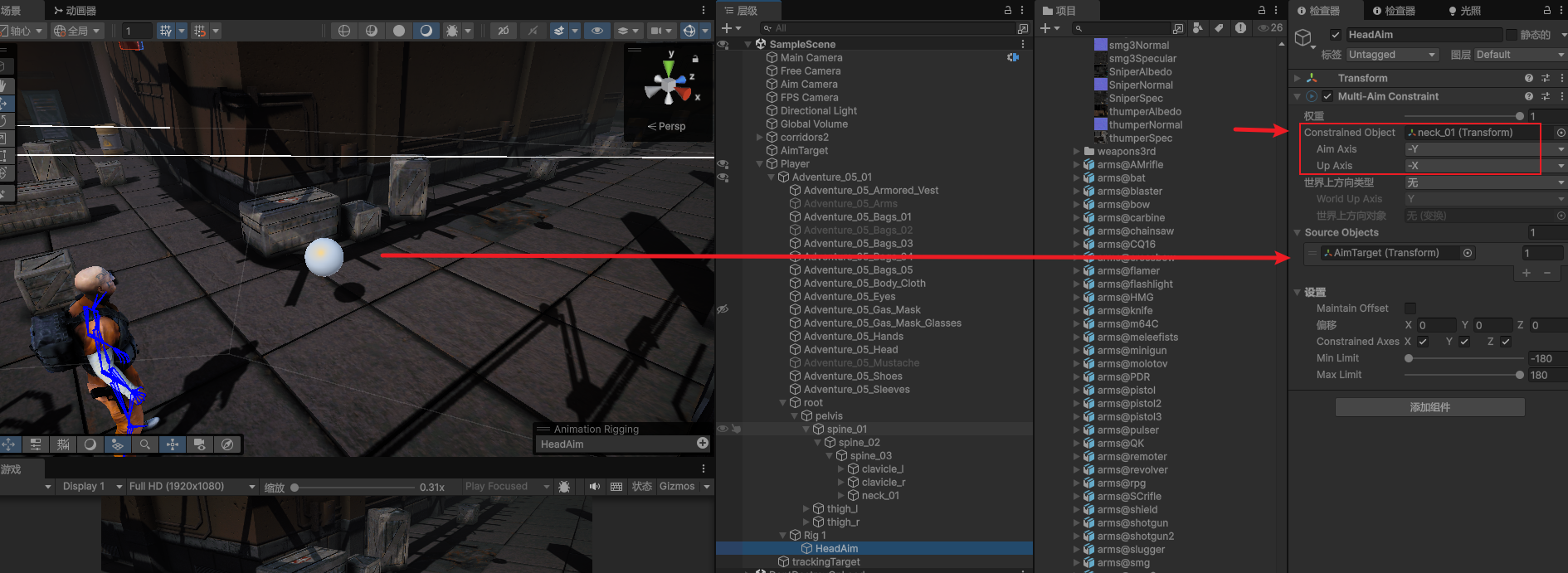Click the Stats button in Game view
This screenshot has width=1568, height=573.
click(x=642, y=487)
